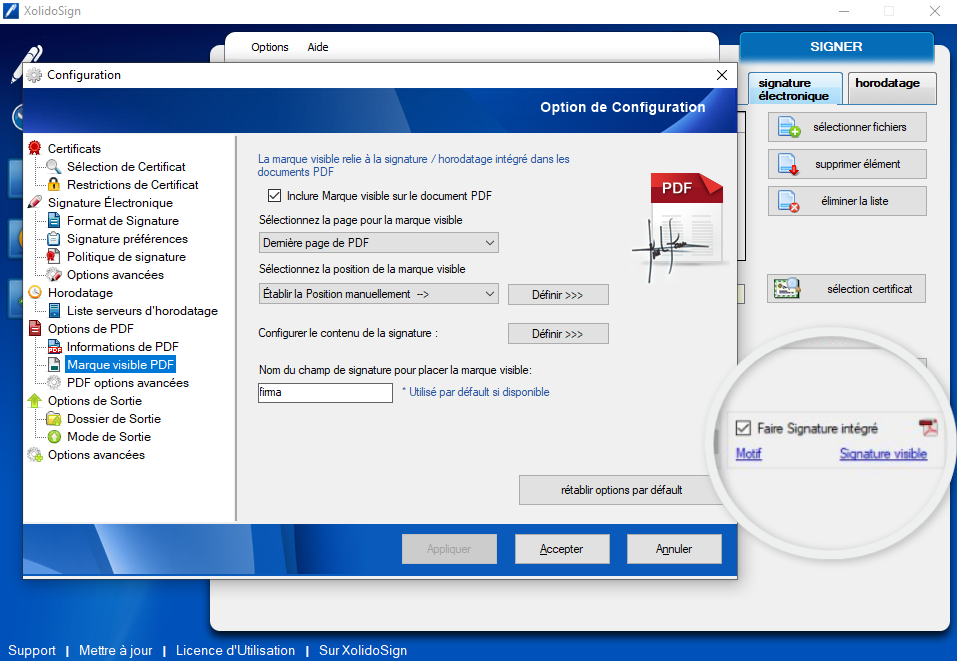This screenshot has width=957, height=661.
Task: Click the XolidoSign title bar app icon
Action: click(10, 10)
